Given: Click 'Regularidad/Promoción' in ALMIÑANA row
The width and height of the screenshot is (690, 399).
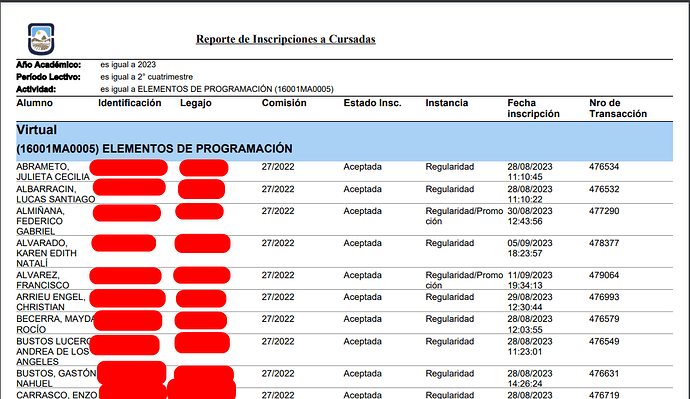Looking at the screenshot, I should click(x=464, y=216).
